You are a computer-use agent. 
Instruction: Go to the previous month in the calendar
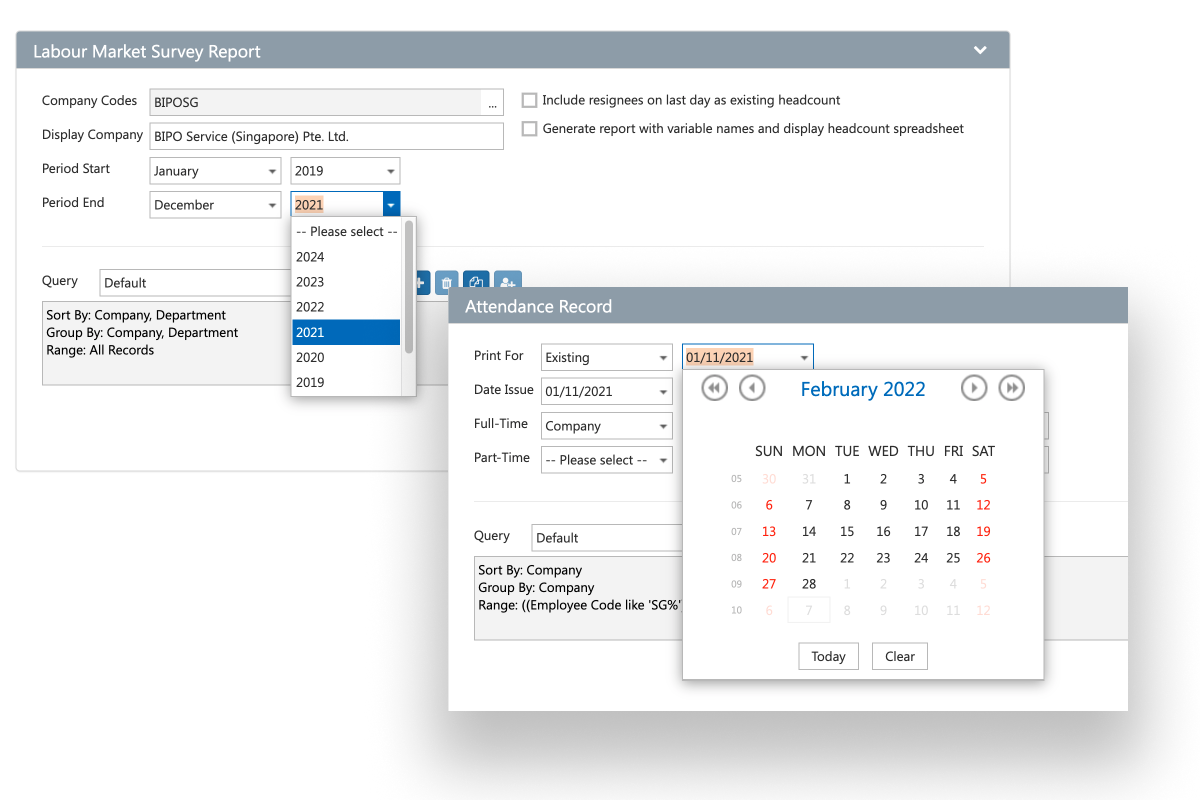(752, 388)
